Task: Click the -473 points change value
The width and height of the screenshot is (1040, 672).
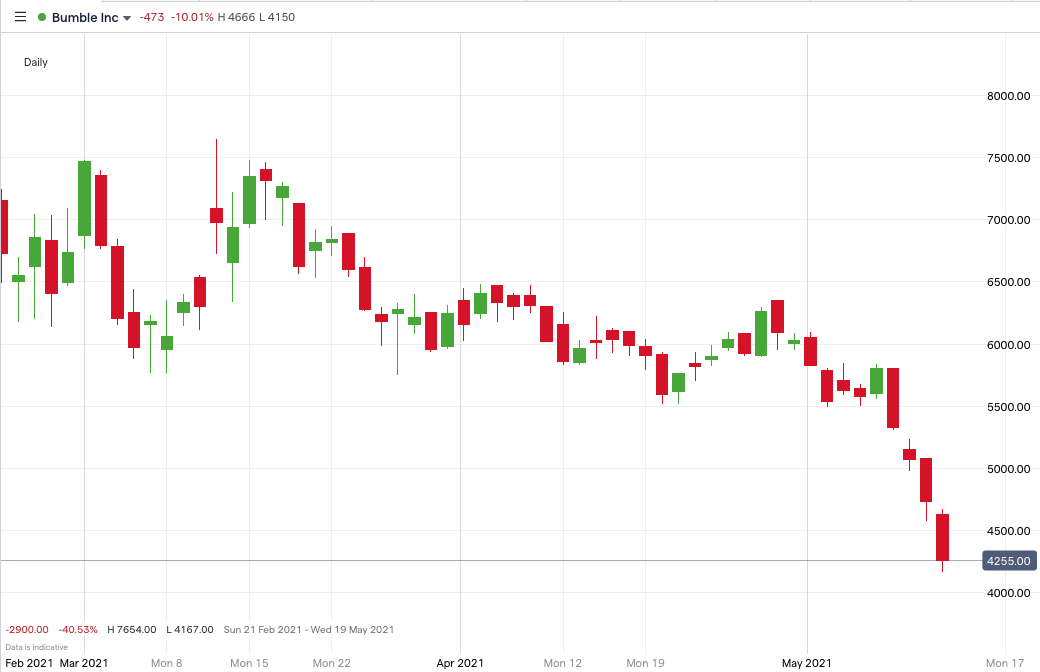Action: click(150, 17)
